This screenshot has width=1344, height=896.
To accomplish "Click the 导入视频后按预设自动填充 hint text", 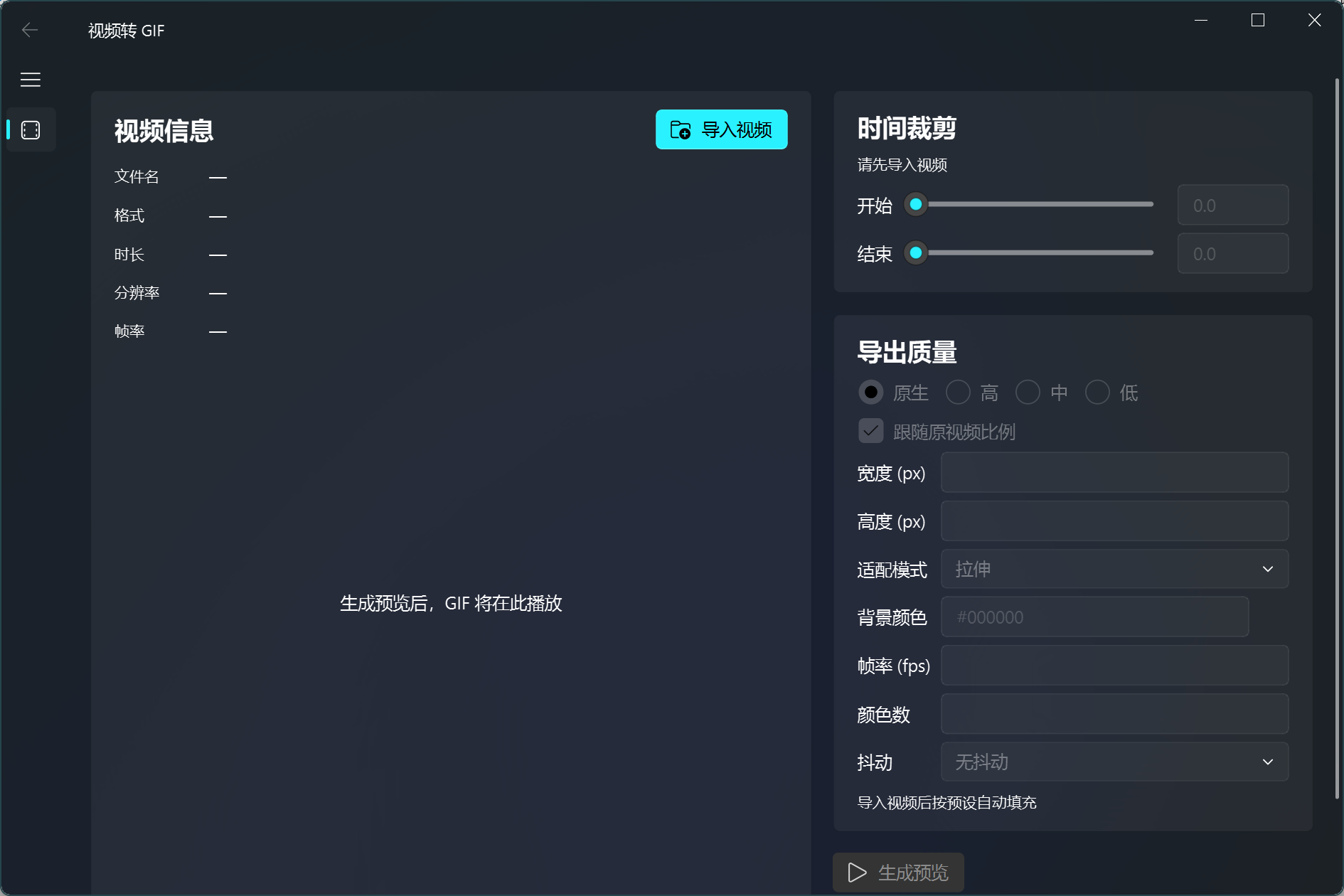I will pyautogui.click(x=947, y=803).
